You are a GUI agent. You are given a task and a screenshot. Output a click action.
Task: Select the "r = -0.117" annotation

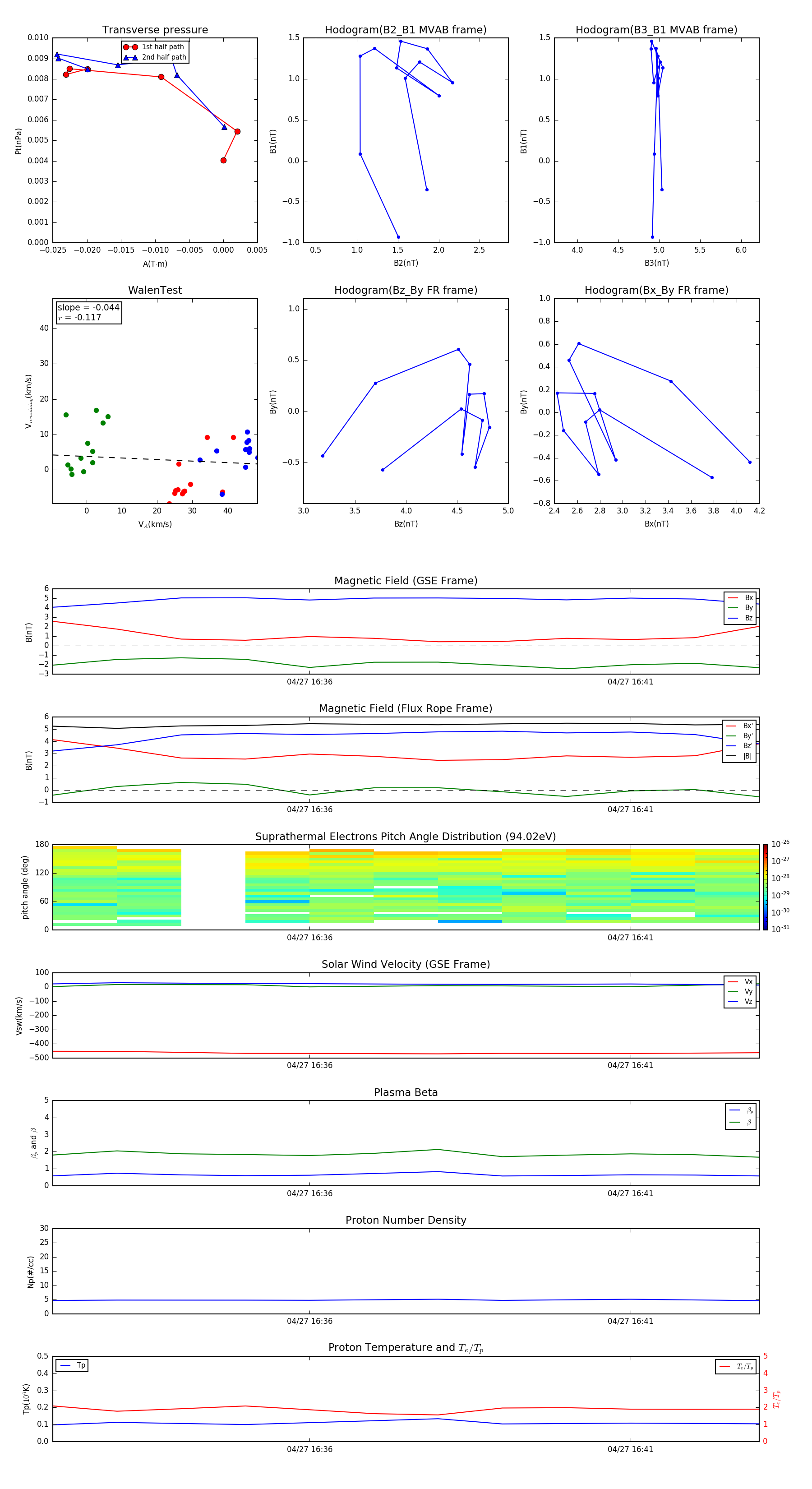coord(79,317)
